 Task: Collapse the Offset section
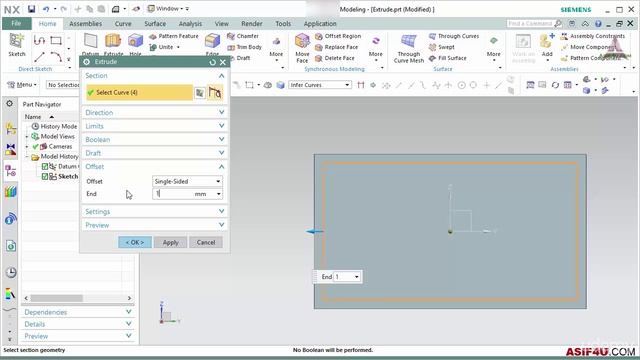pos(155,167)
